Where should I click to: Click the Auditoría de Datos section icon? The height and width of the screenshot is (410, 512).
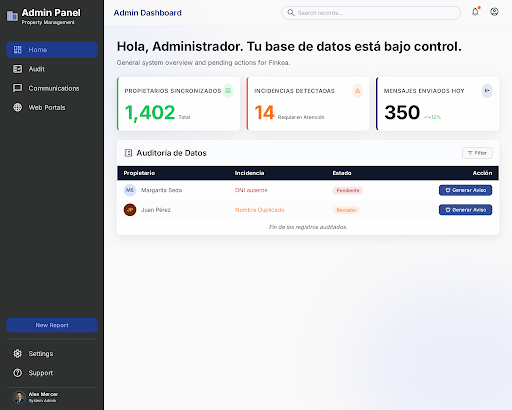coord(128,153)
